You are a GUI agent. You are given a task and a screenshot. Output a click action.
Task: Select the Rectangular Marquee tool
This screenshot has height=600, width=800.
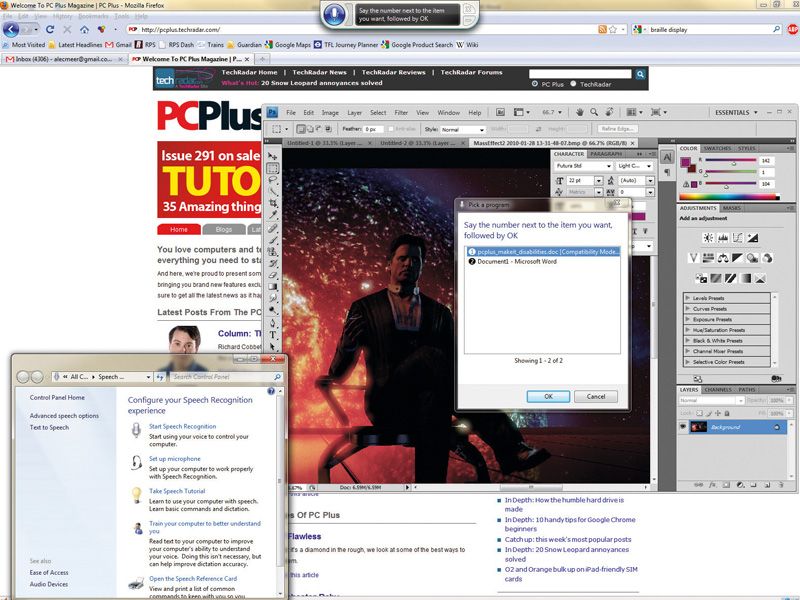point(273,168)
